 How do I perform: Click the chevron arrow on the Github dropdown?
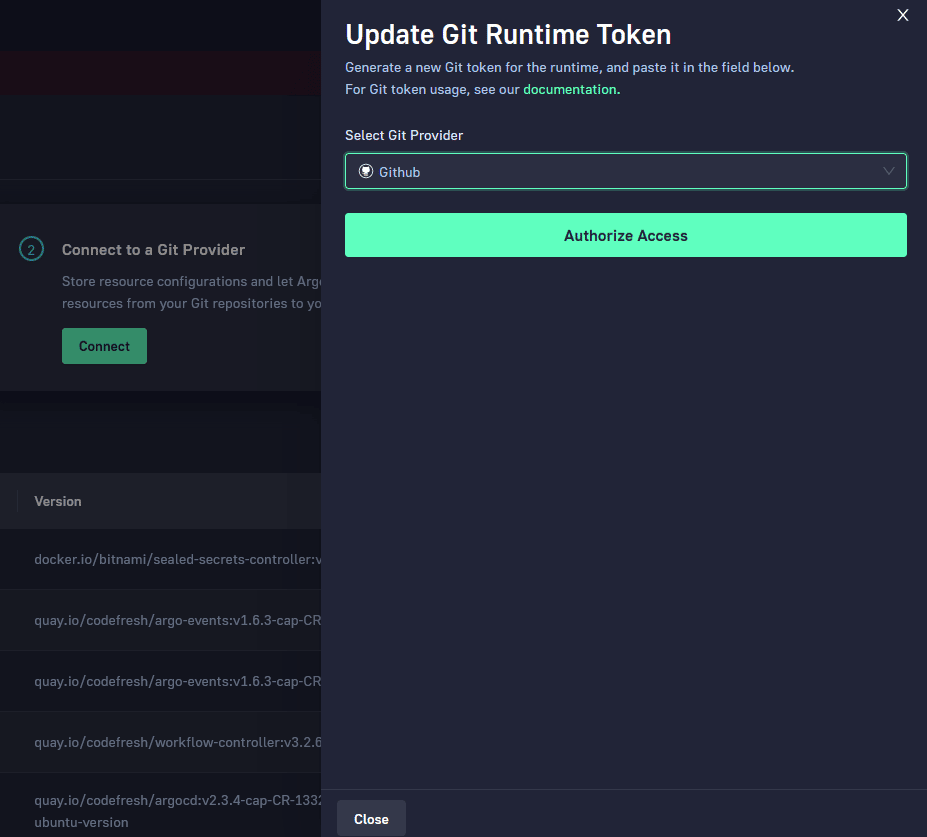pyautogui.click(x=888, y=171)
